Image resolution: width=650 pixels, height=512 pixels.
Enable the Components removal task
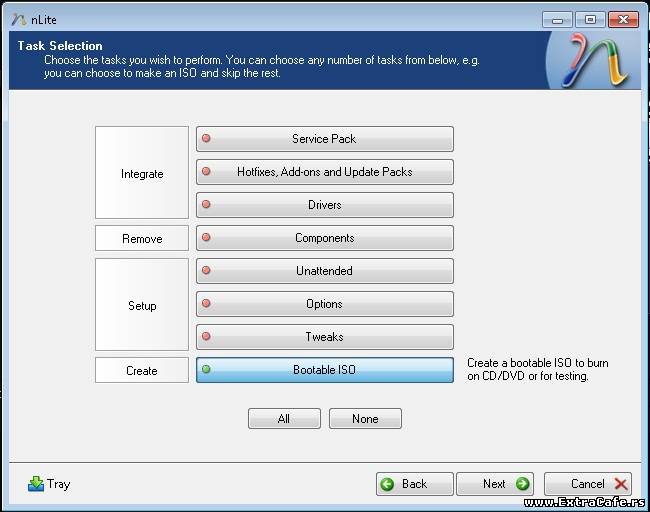(324, 238)
